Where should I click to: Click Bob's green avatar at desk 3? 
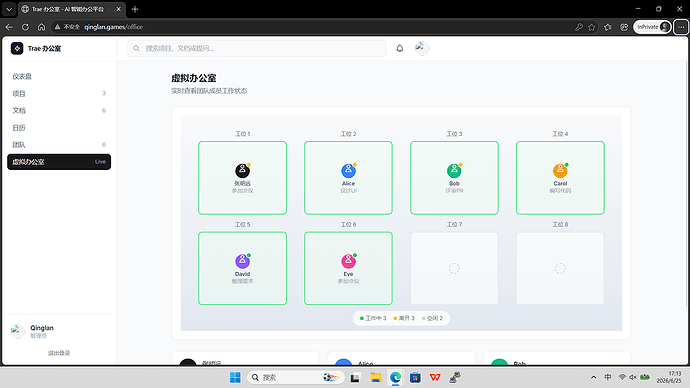454,170
